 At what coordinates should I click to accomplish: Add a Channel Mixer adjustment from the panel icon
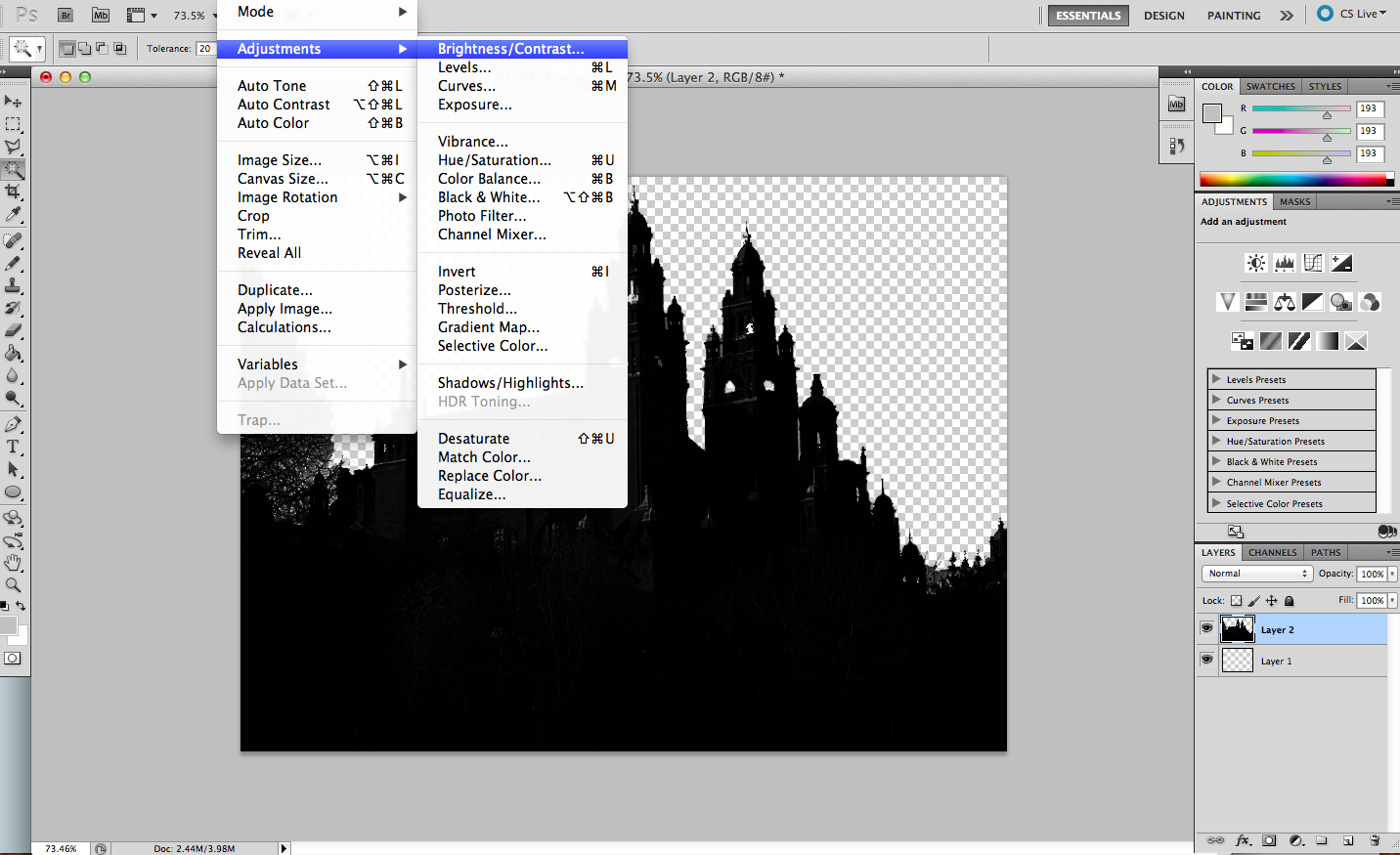[1370, 302]
